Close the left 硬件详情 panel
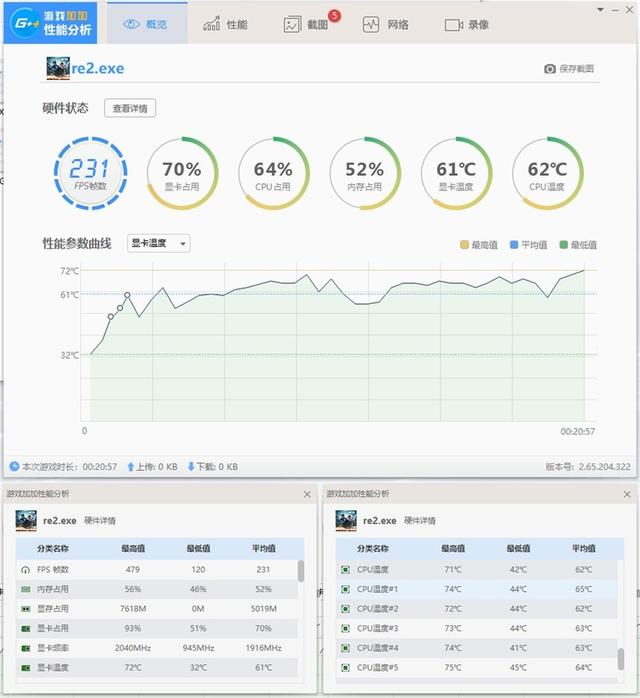The image size is (640, 698). [307, 494]
